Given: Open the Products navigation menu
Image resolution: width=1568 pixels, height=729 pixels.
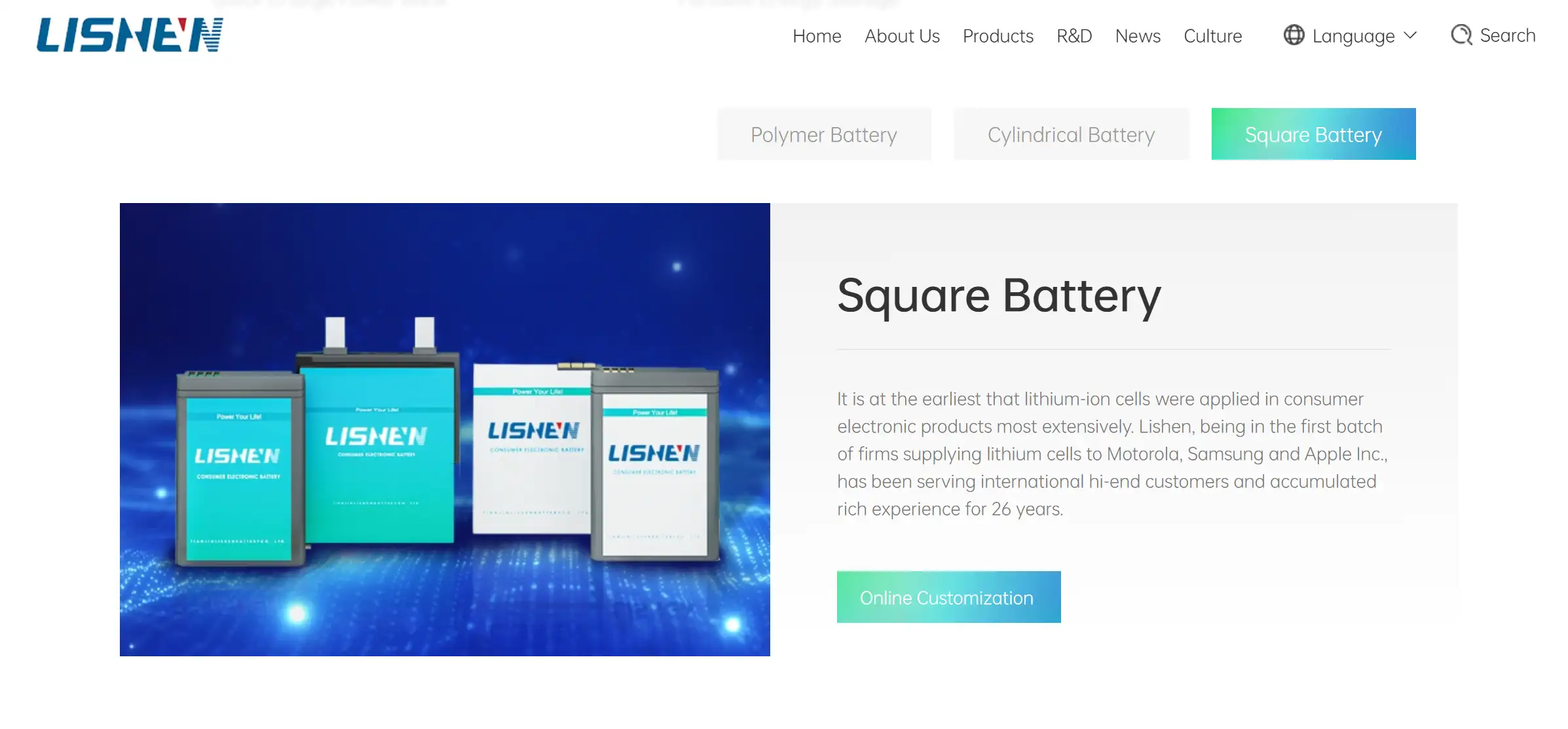Looking at the screenshot, I should pos(998,36).
